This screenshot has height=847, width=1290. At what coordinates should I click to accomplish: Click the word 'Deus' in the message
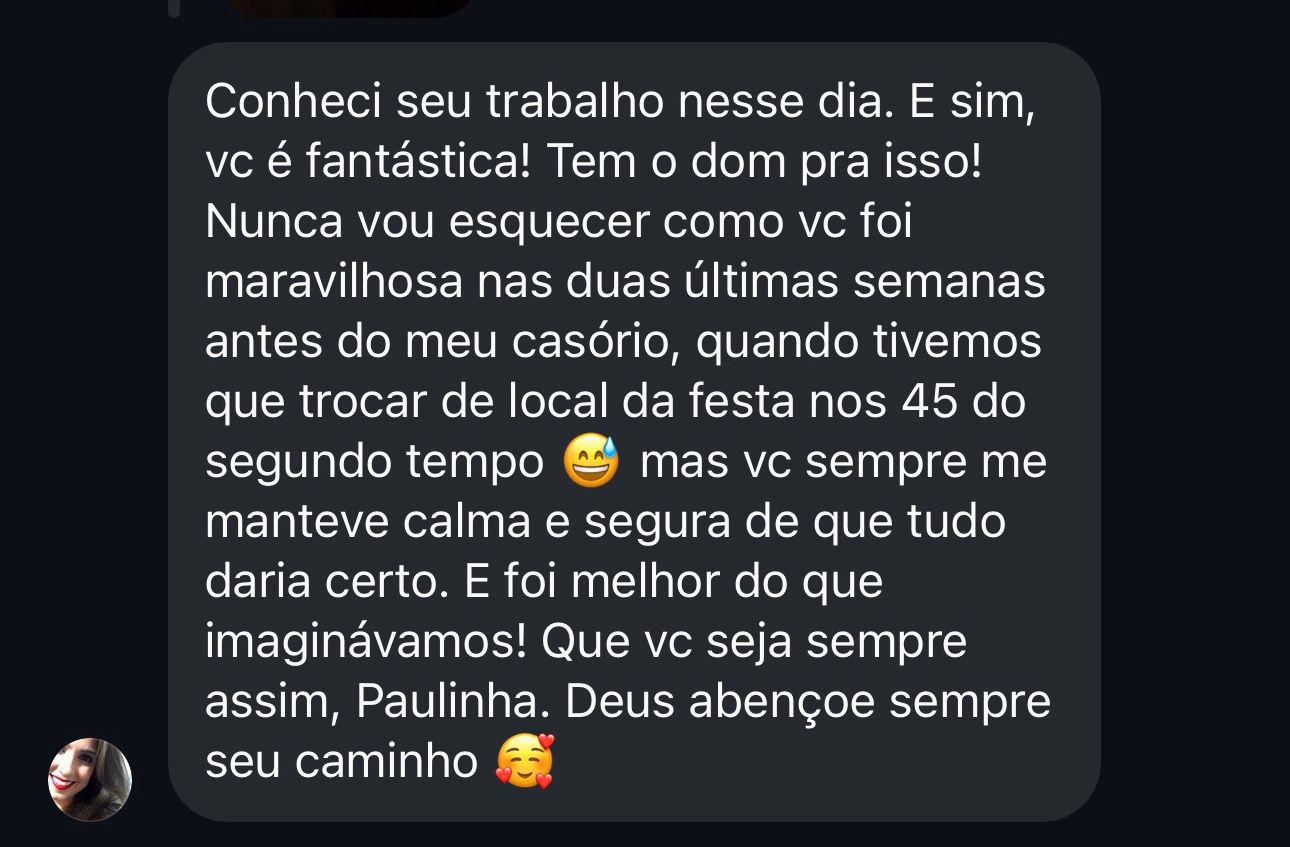pyautogui.click(x=620, y=702)
